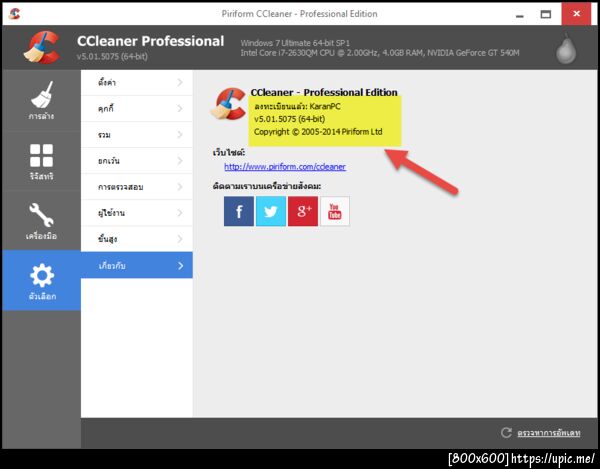Viewport: 600px width, 469px height.
Task: Click the CCleaner logo in the About pane
Action: [x=229, y=104]
